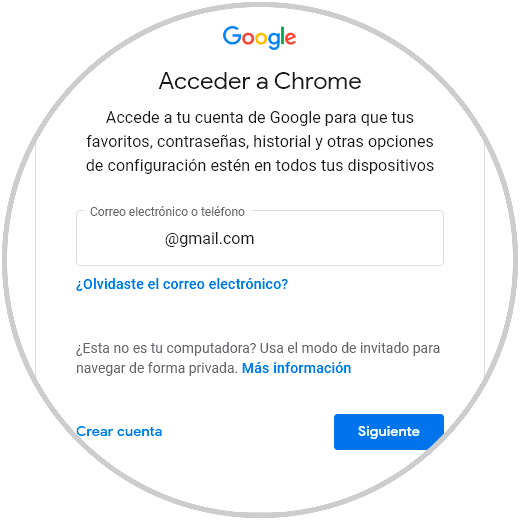Click the hidden username area before @gmail.com
Screen dimensions: 520x520
[123, 239]
